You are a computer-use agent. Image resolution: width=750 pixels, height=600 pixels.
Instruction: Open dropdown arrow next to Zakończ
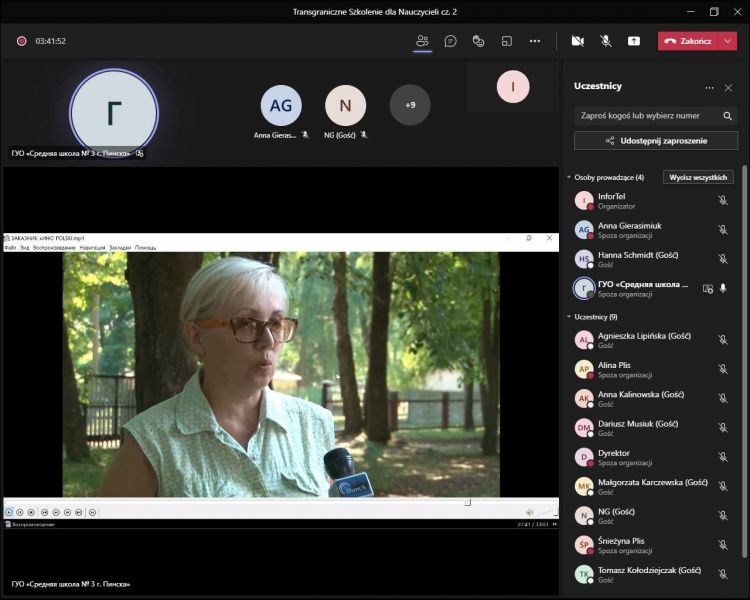728,41
